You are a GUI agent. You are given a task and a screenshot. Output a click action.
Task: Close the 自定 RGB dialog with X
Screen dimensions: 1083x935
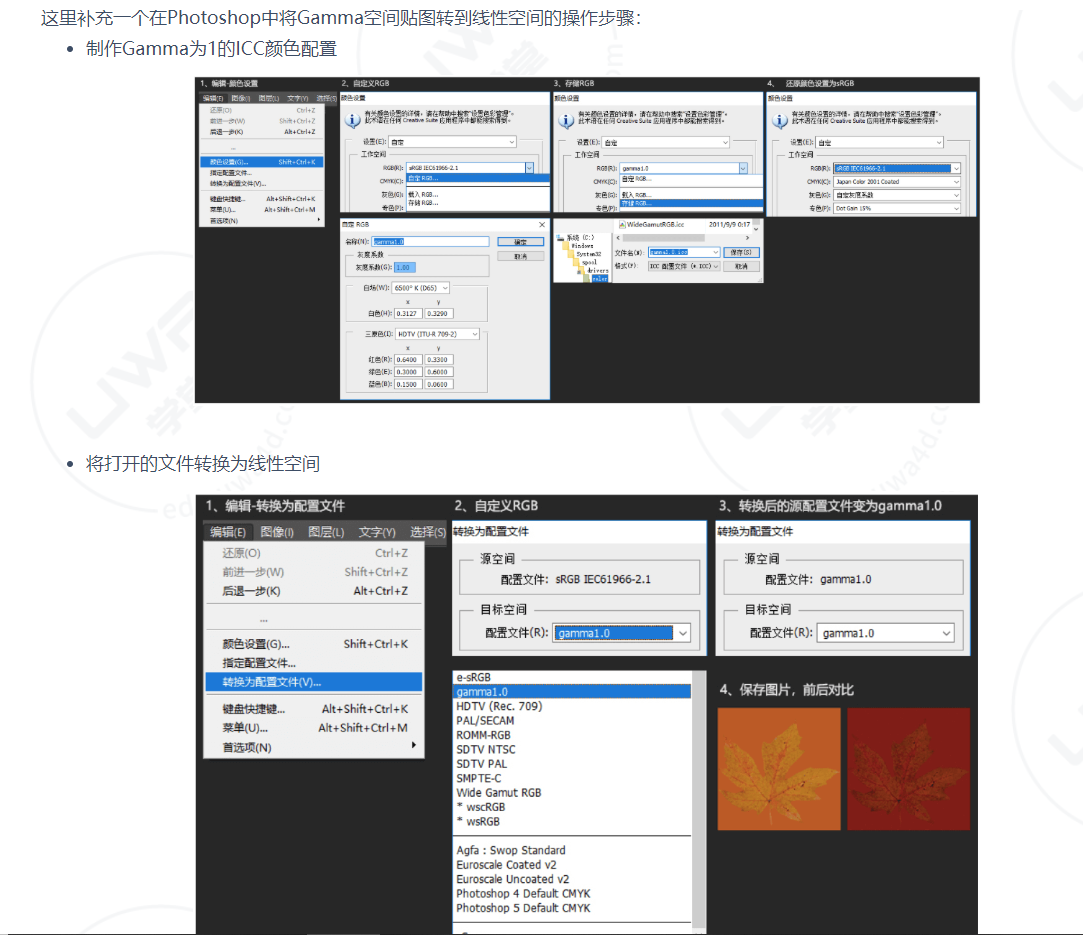click(x=542, y=224)
